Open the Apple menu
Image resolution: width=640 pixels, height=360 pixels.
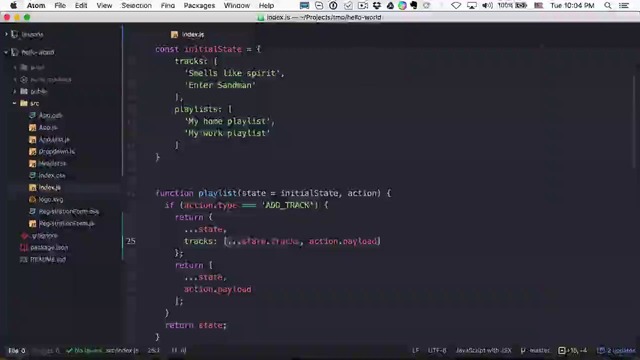(x=13, y=5)
